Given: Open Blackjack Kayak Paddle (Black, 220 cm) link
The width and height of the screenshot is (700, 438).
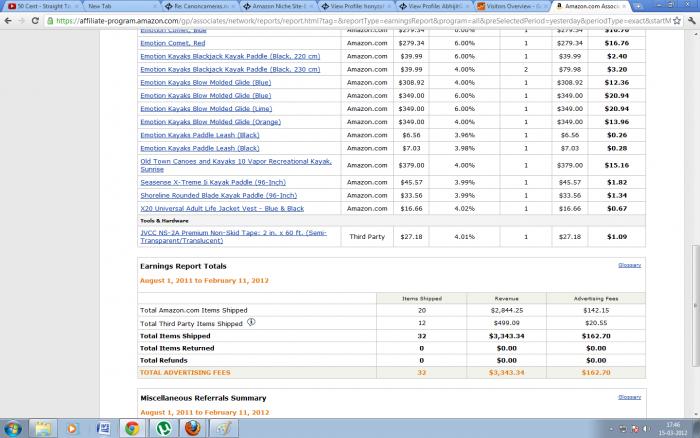Looking at the screenshot, I should tap(230, 56).
